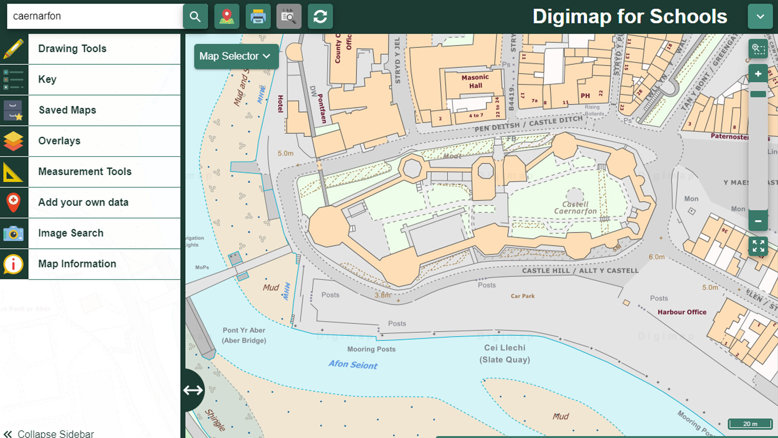
Task: Expand the Map Selector dropdown
Action: point(236,56)
